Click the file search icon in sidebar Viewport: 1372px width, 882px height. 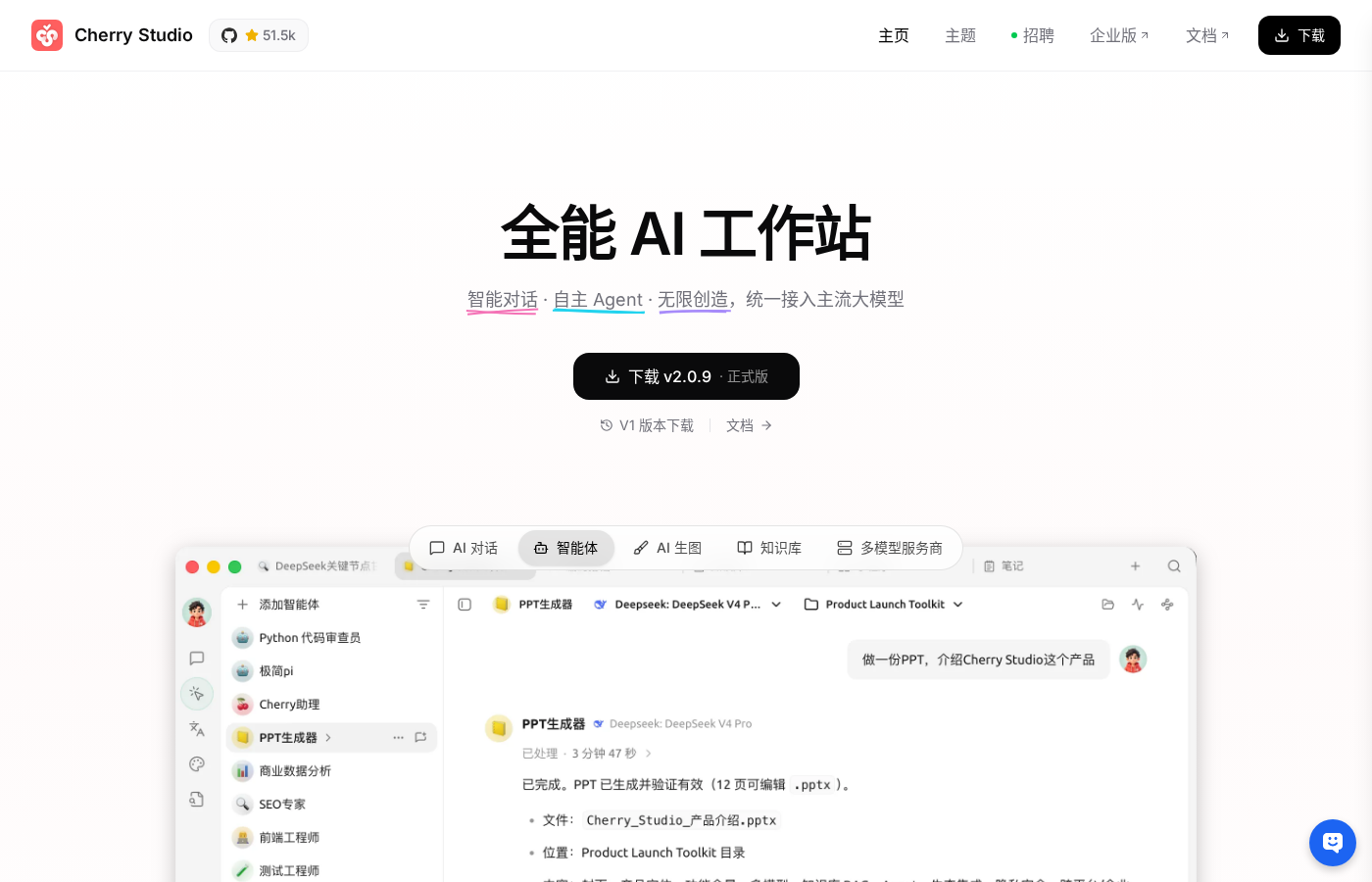pyautogui.click(x=197, y=800)
